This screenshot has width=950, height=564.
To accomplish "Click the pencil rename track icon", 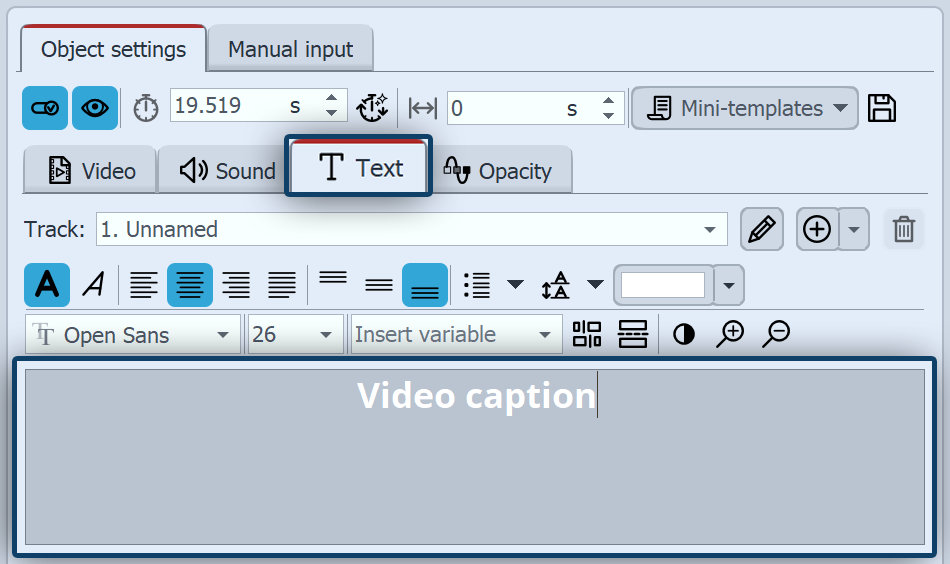I will [762, 229].
